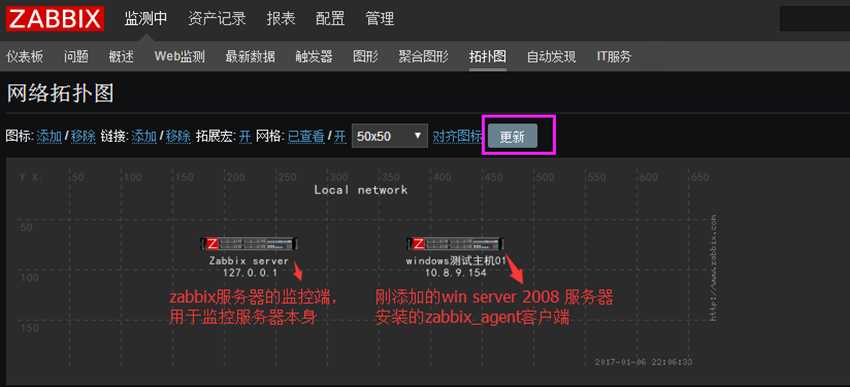This screenshot has height=387, width=850.
Task: Click the 更新 button
Action: 512,136
